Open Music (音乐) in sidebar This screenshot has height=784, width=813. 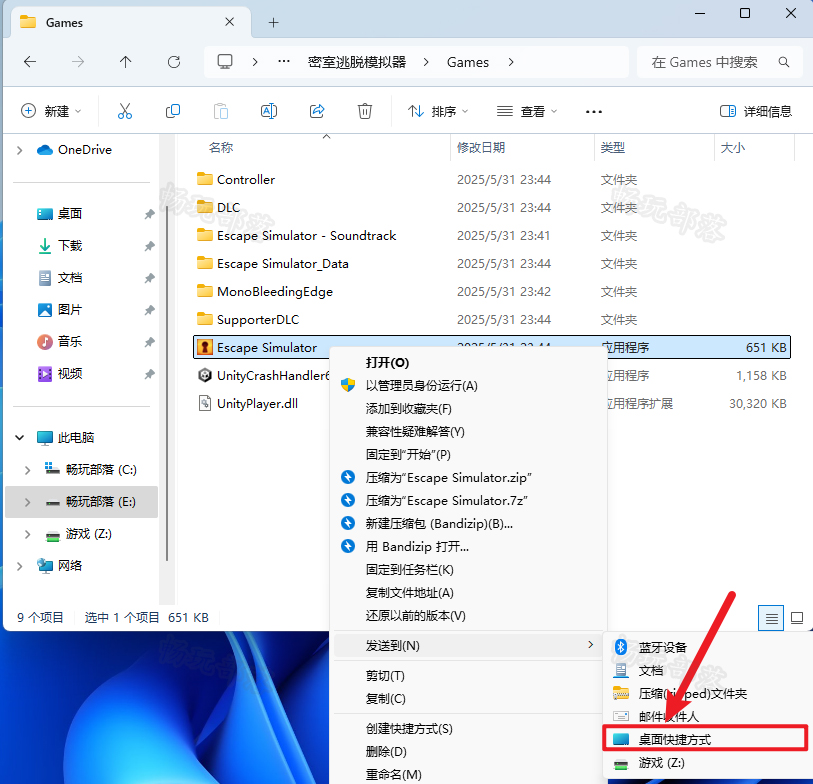coord(70,342)
